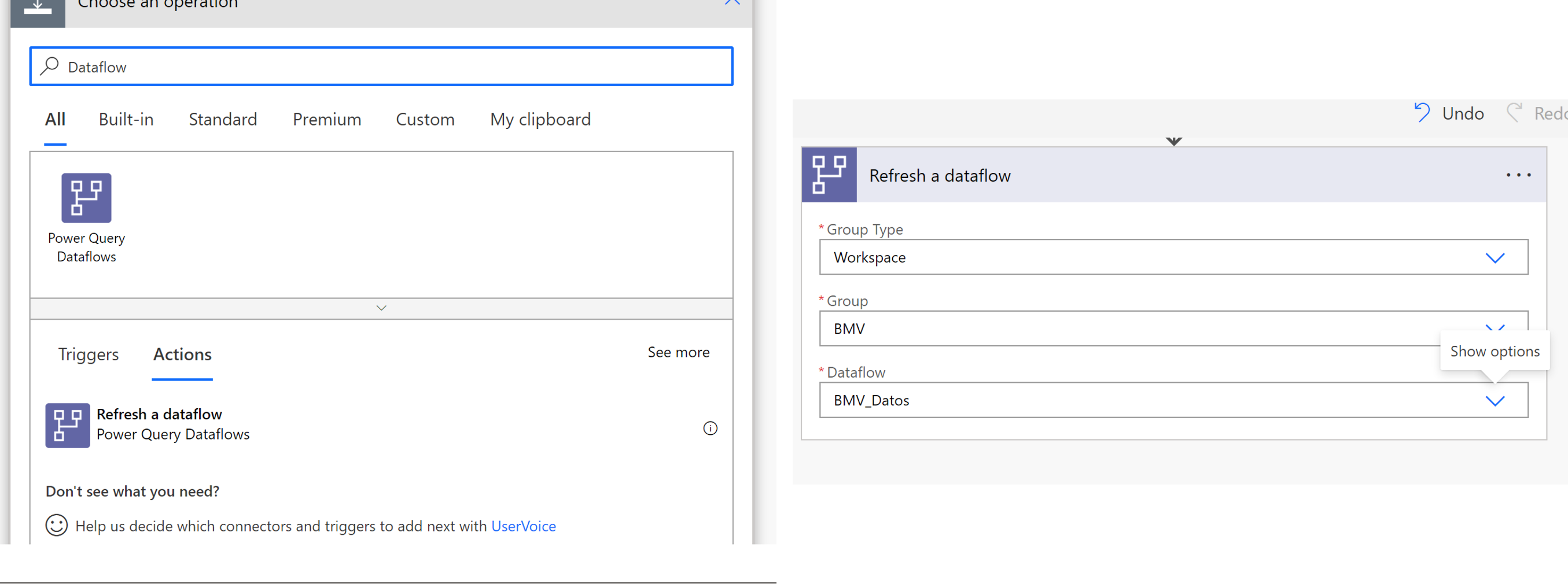The width and height of the screenshot is (1568, 584).
Task: Open the info tooltip for Refresh a dataflow
Action: (710, 428)
